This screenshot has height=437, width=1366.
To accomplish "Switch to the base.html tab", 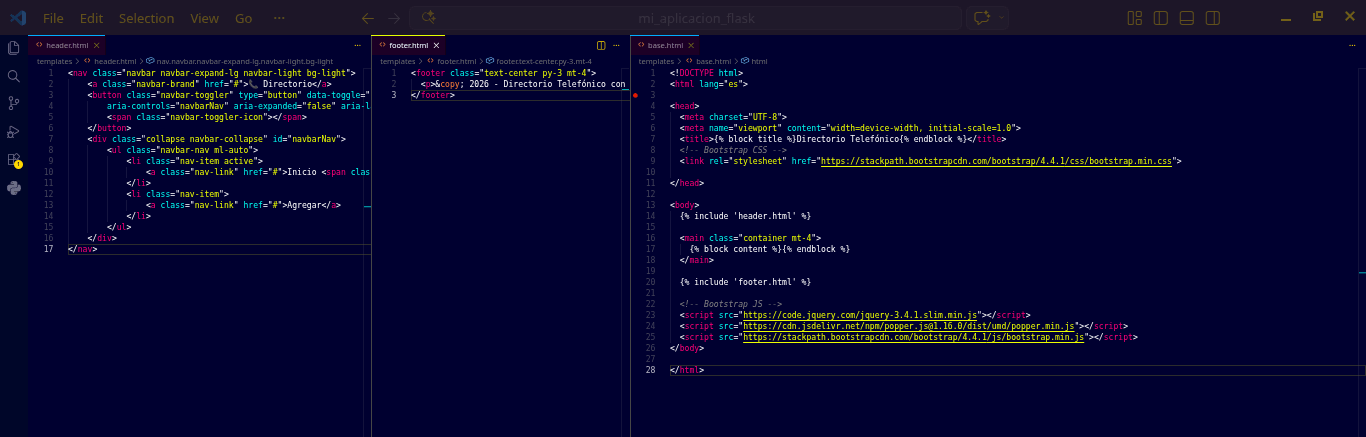I will click(x=665, y=46).
